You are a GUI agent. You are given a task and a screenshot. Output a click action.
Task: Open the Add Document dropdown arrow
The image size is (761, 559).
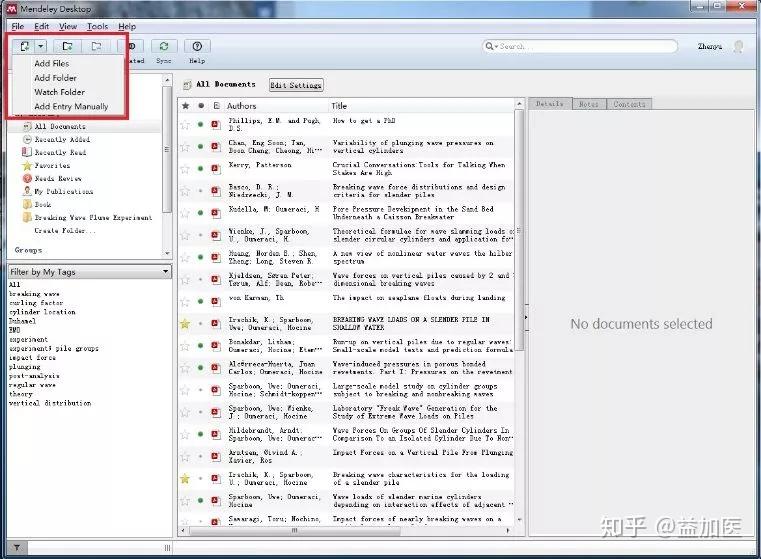click(x=41, y=46)
